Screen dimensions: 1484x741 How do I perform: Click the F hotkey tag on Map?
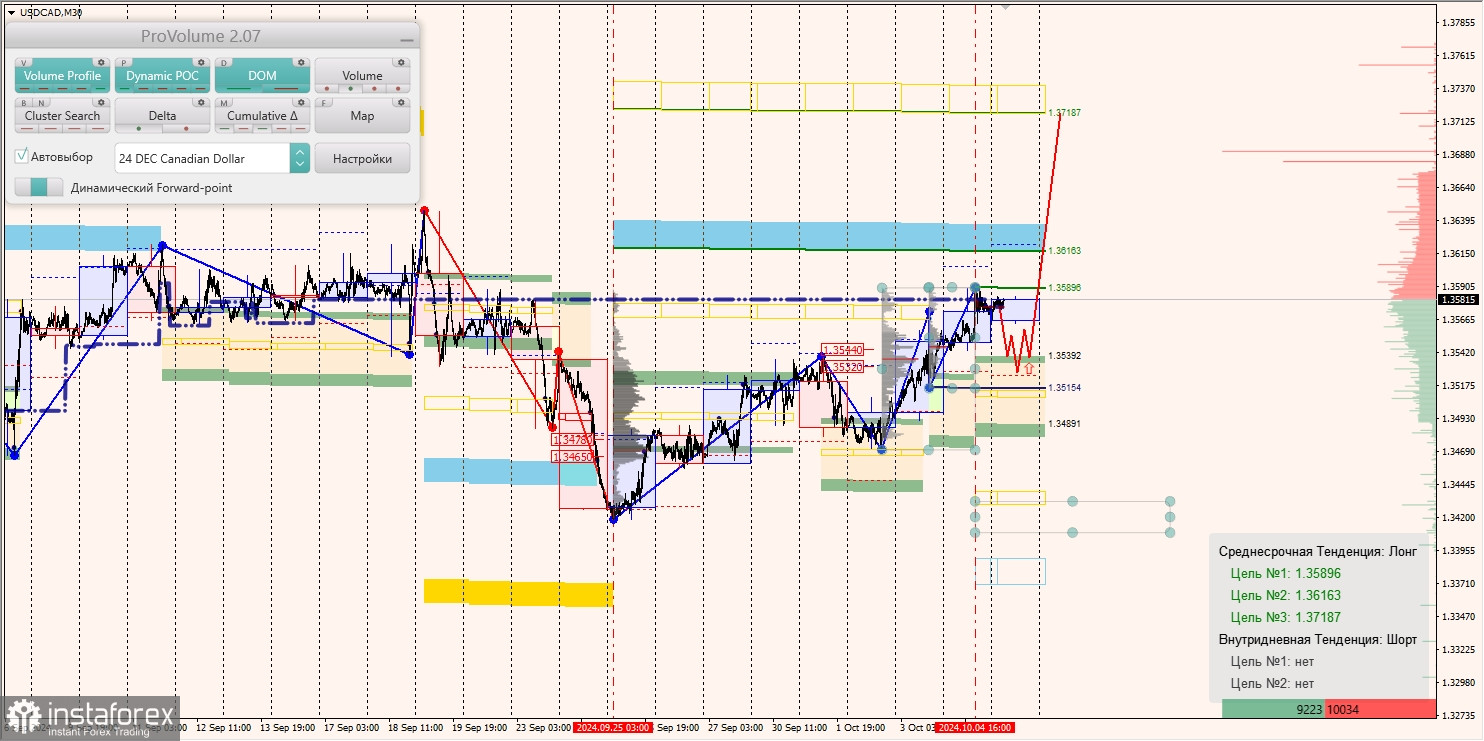[324, 102]
